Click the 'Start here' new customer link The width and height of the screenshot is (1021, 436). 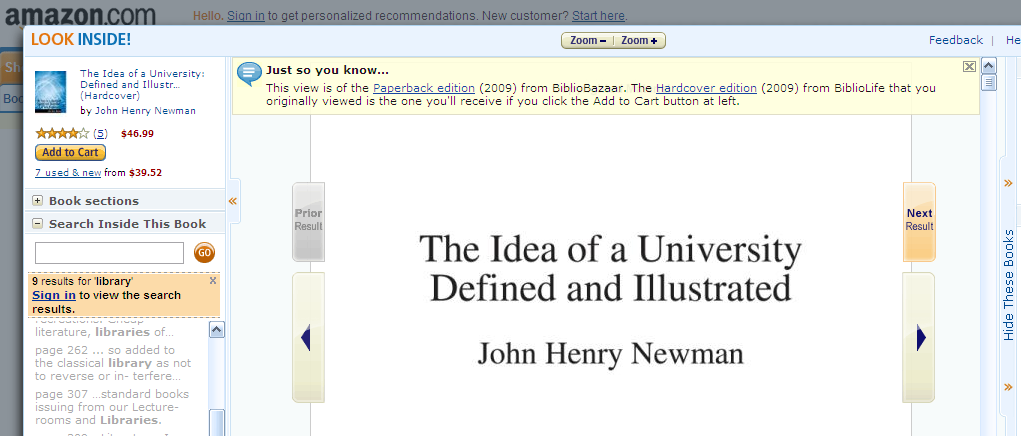tap(598, 16)
